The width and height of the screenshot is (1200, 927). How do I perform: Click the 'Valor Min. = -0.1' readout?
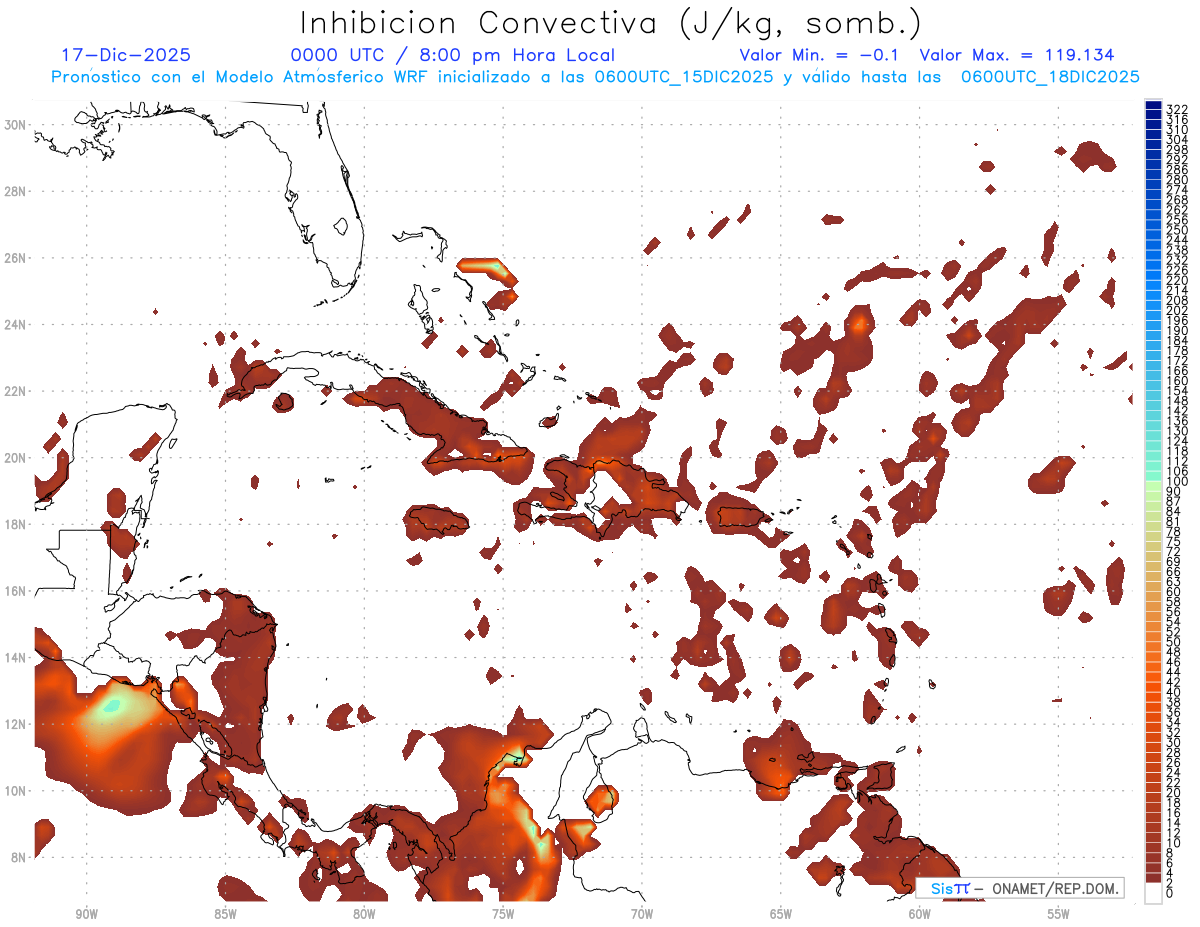coord(819,55)
